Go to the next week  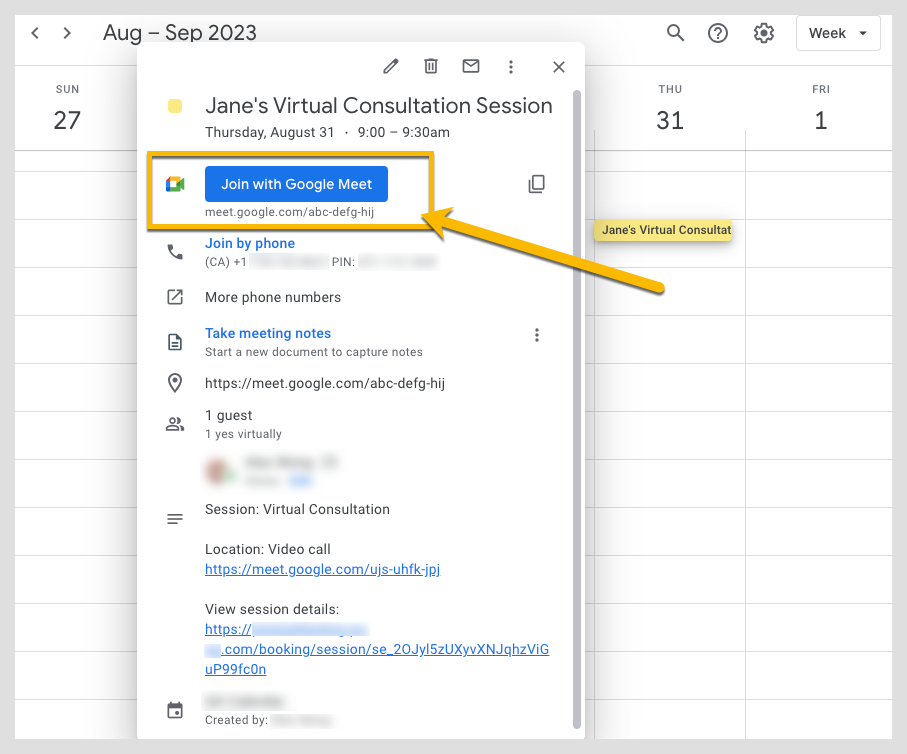67,33
